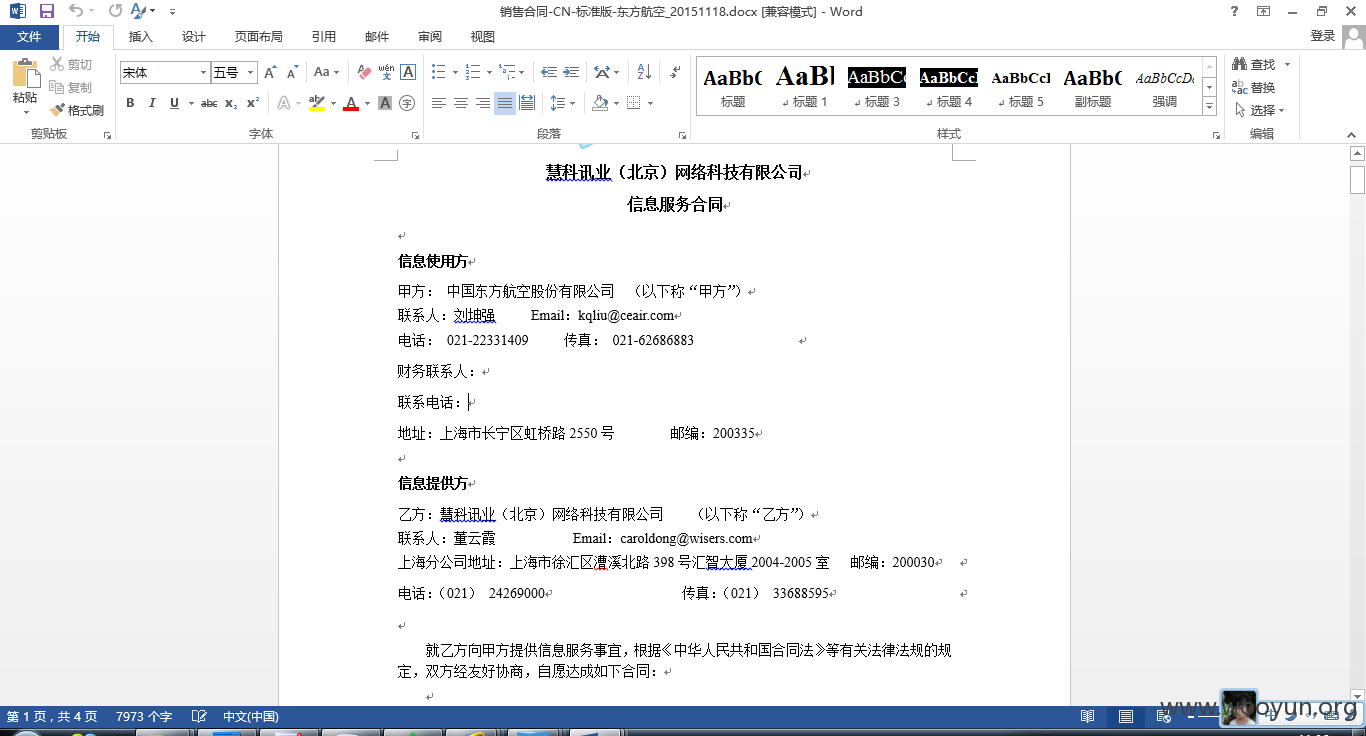Open the font name box showing 宋体
1366x736 pixels.
point(164,72)
